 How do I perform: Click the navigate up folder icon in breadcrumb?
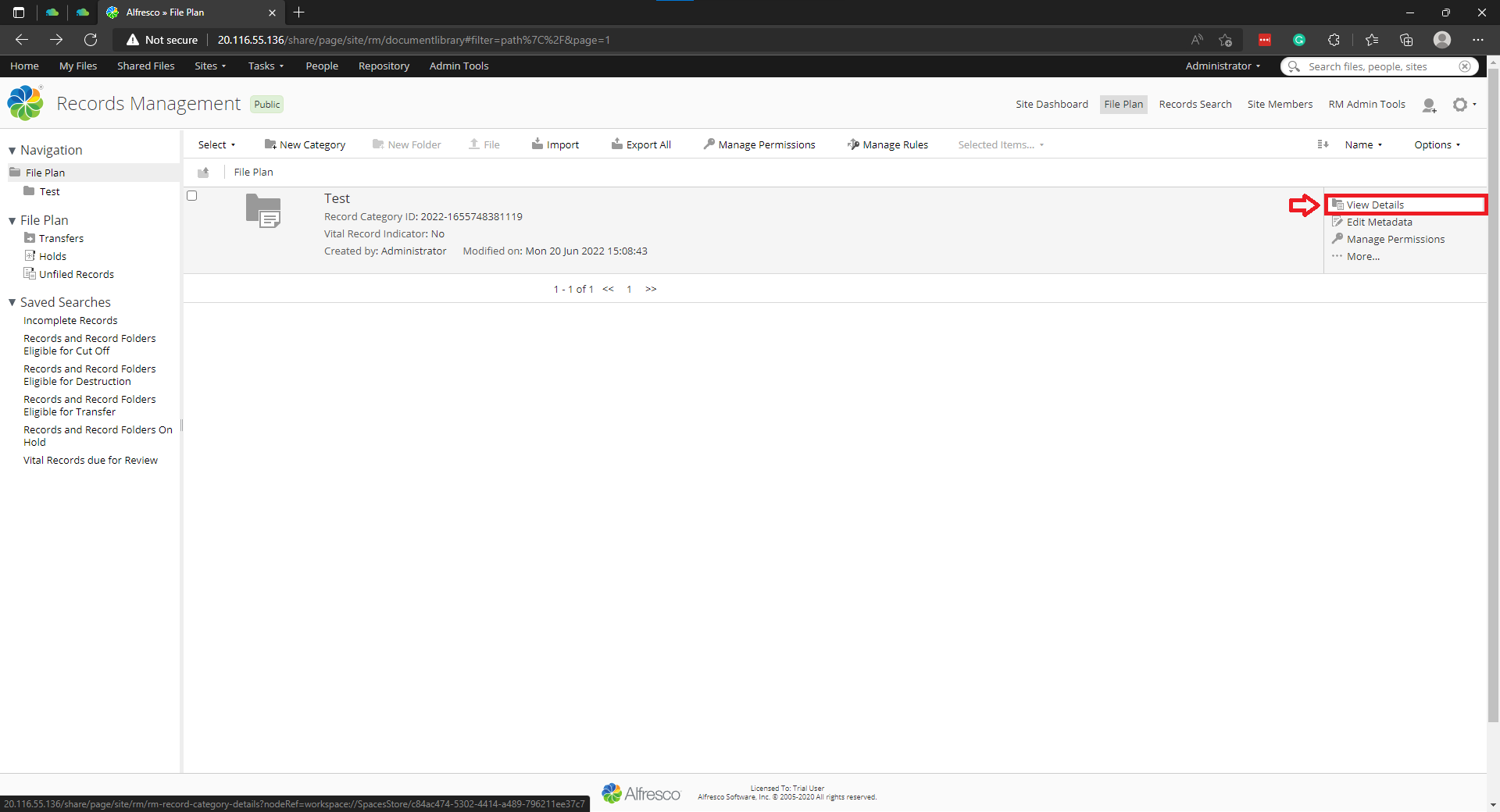[203, 173]
